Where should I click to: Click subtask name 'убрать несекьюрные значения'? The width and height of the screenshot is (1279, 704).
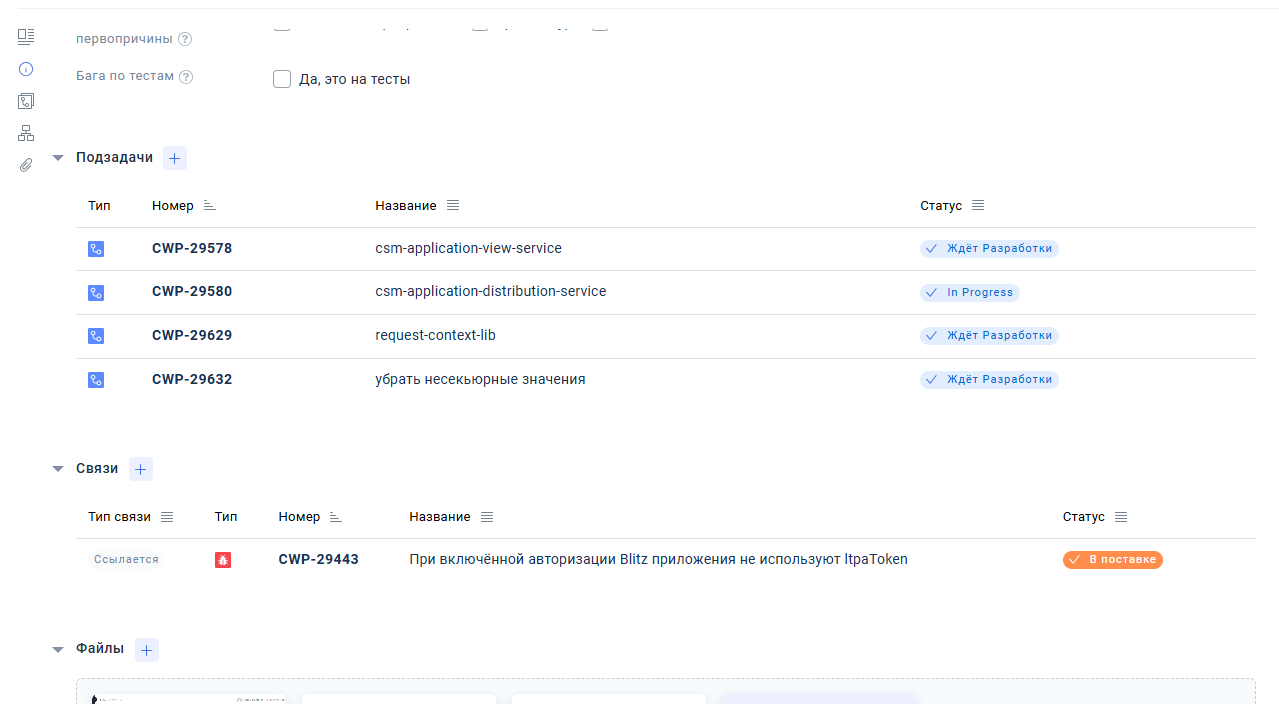(480, 379)
